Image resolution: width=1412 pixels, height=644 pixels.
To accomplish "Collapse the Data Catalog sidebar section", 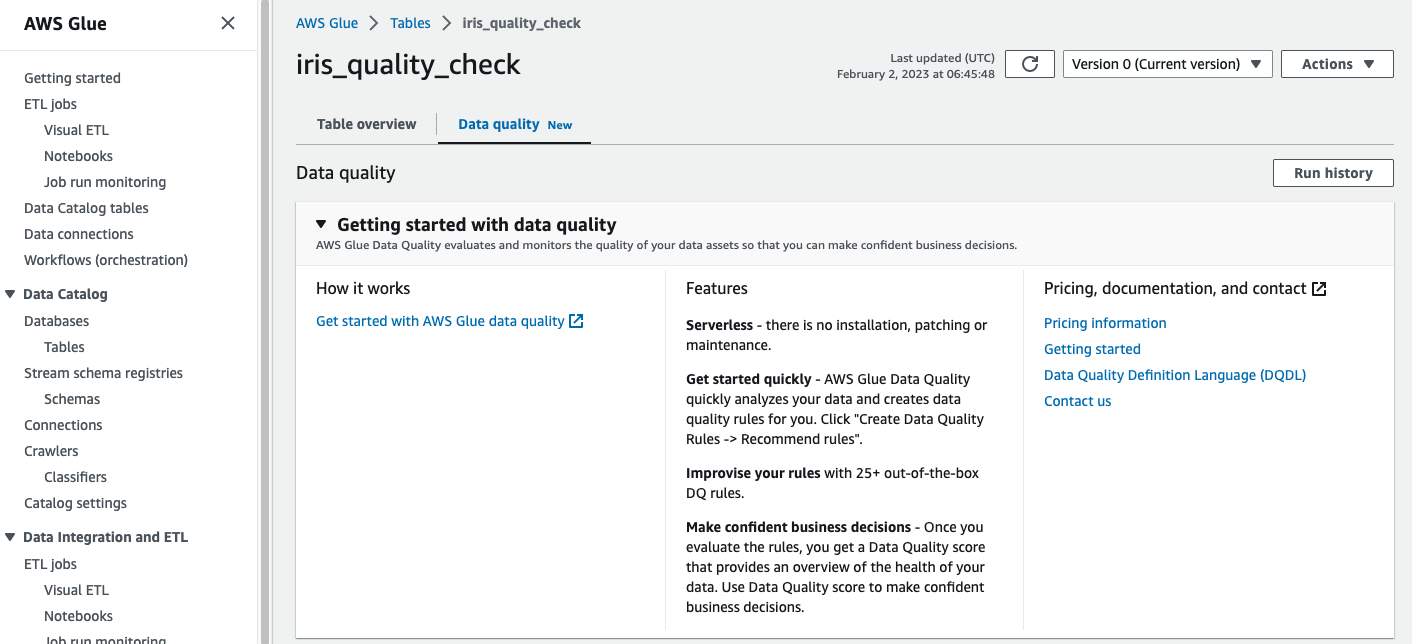I will (9, 293).
